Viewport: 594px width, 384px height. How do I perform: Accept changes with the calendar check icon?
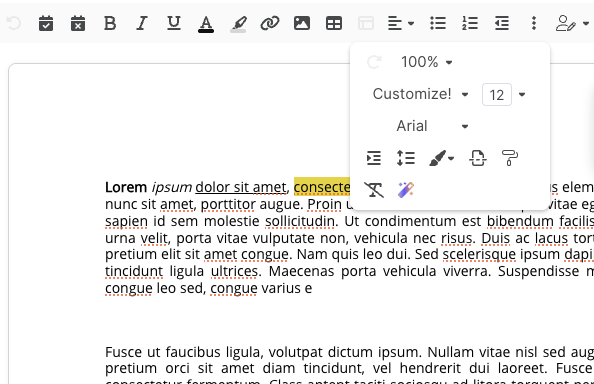pos(46,23)
